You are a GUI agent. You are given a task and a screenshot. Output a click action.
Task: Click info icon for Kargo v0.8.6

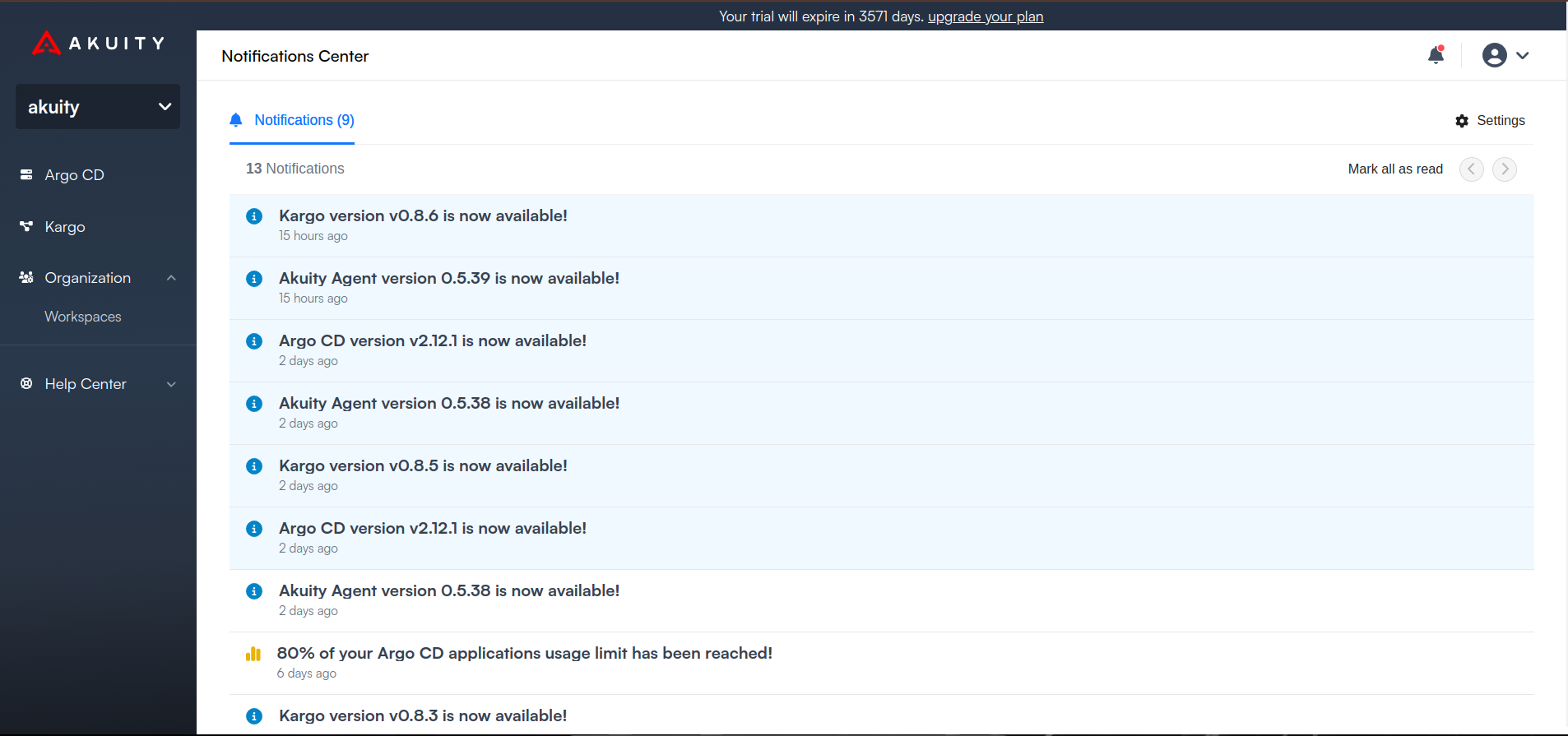coord(254,216)
